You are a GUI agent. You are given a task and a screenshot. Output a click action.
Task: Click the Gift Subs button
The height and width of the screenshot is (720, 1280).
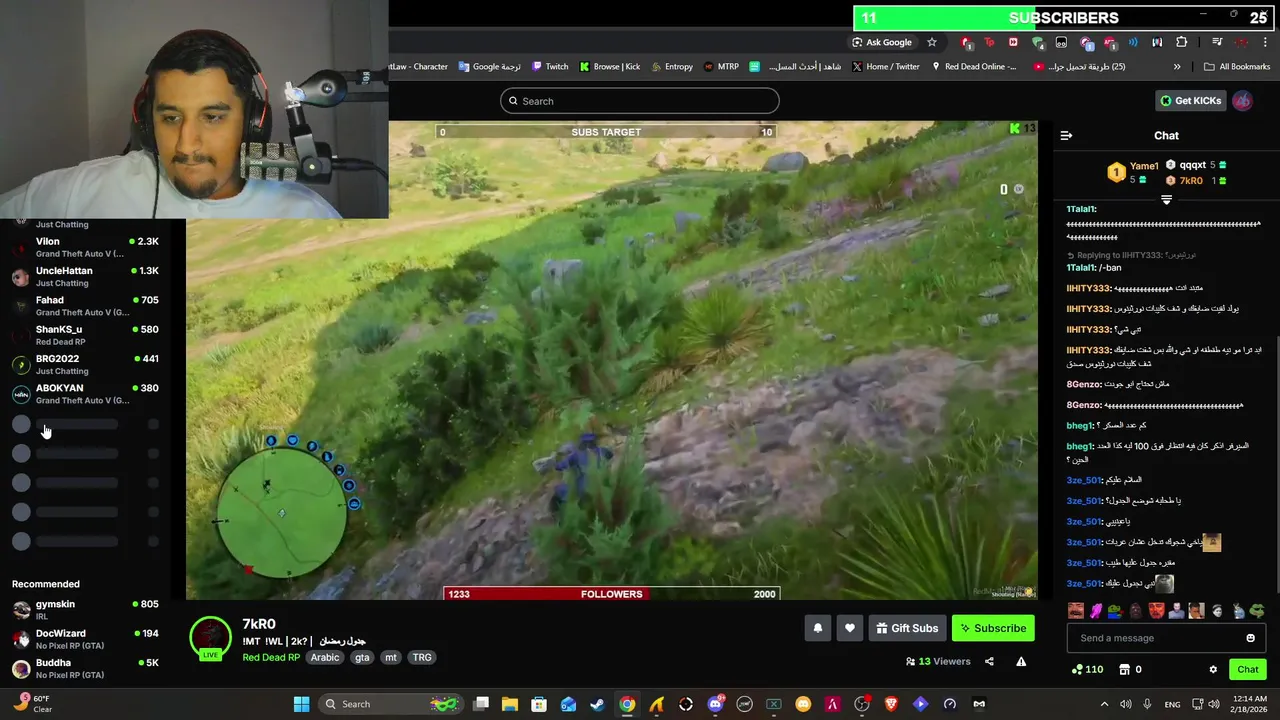pos(907,628)
